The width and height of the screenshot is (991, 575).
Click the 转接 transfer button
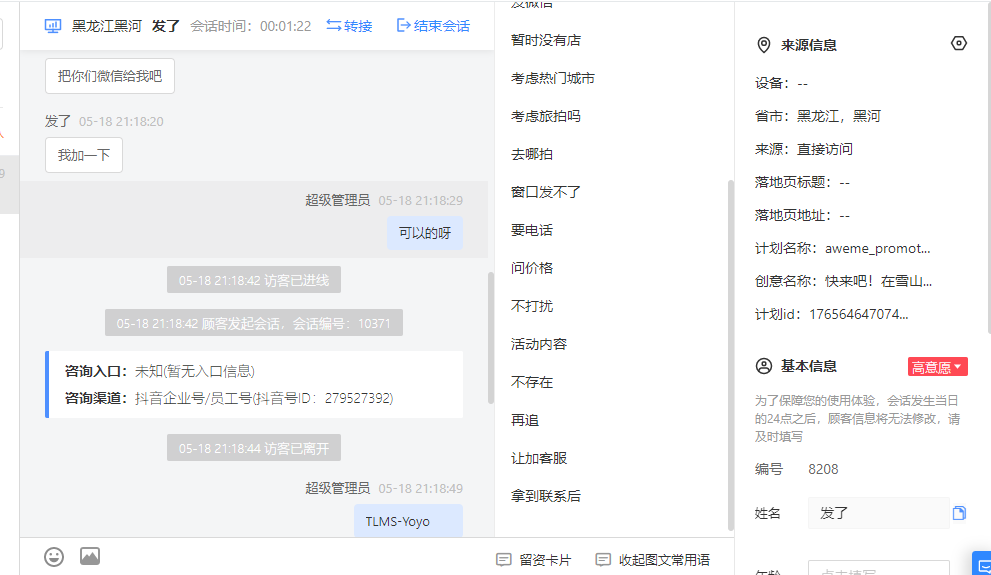pyautogui.click(x=349, y=26)
